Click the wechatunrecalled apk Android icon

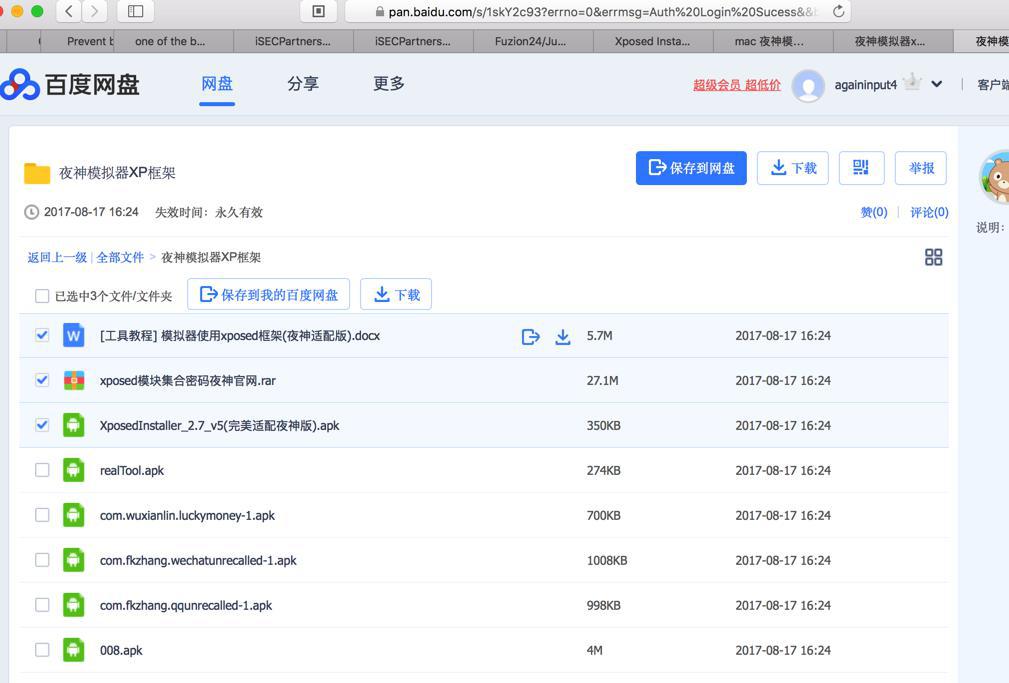click(73, 560)
